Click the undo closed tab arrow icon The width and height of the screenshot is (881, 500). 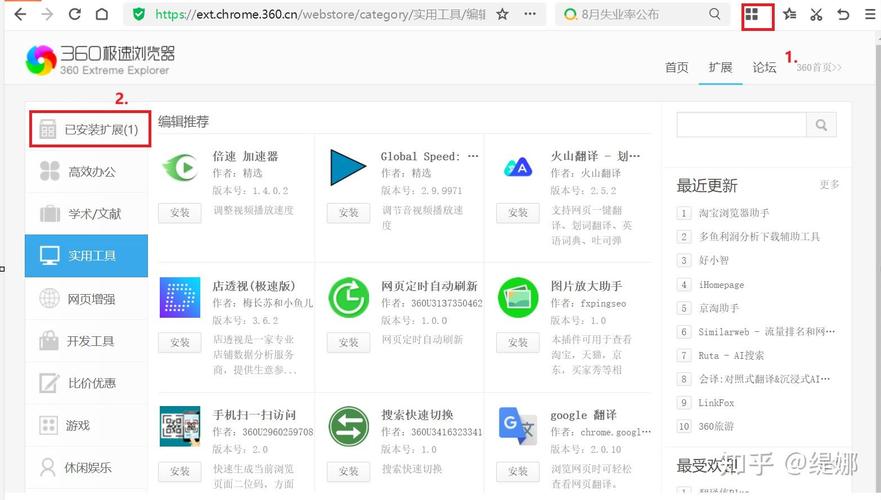click(x=843, y=14)
